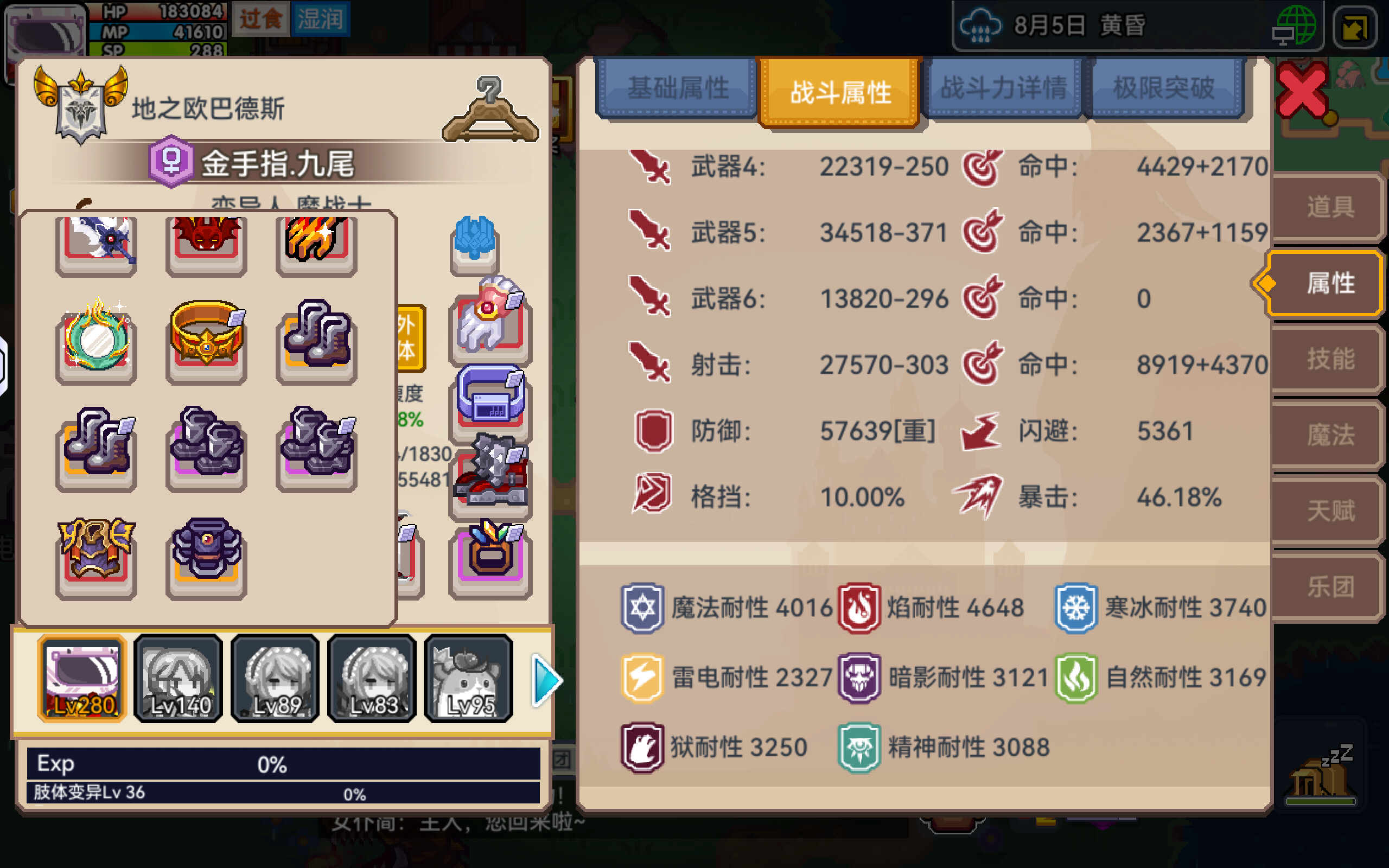The image size is (1389, 868).
Task: Collapse panel with top-right arrow button
Action: [1354, 27]
